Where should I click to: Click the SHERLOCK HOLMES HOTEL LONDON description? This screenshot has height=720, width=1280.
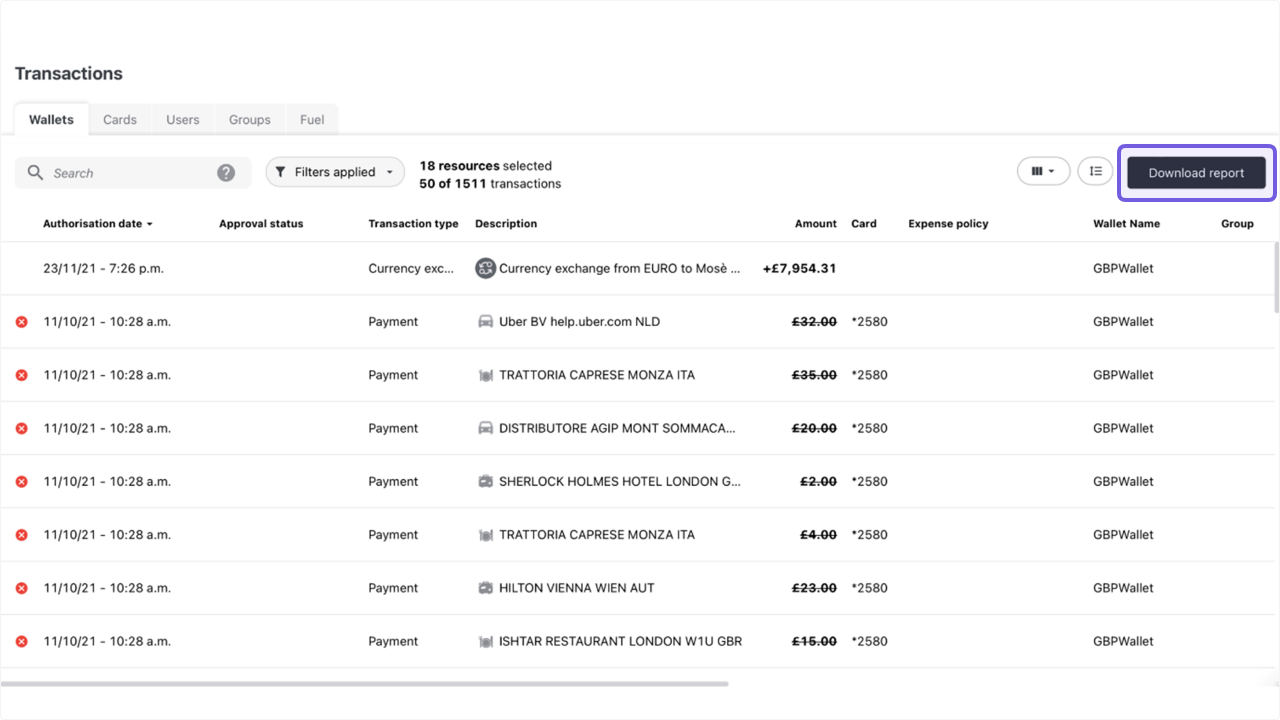pyautogui.click(x=622, y=482)
